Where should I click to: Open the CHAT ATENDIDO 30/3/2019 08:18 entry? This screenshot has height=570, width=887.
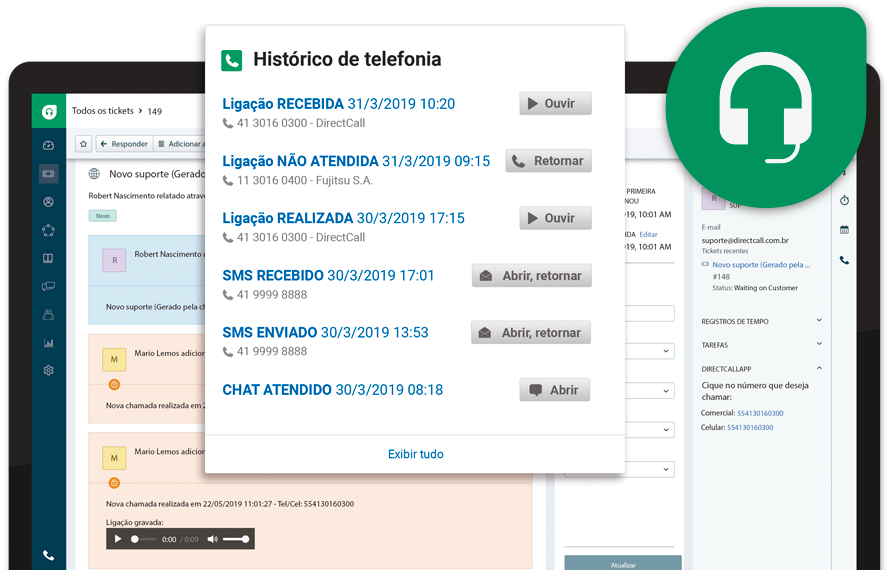(333, 390)
